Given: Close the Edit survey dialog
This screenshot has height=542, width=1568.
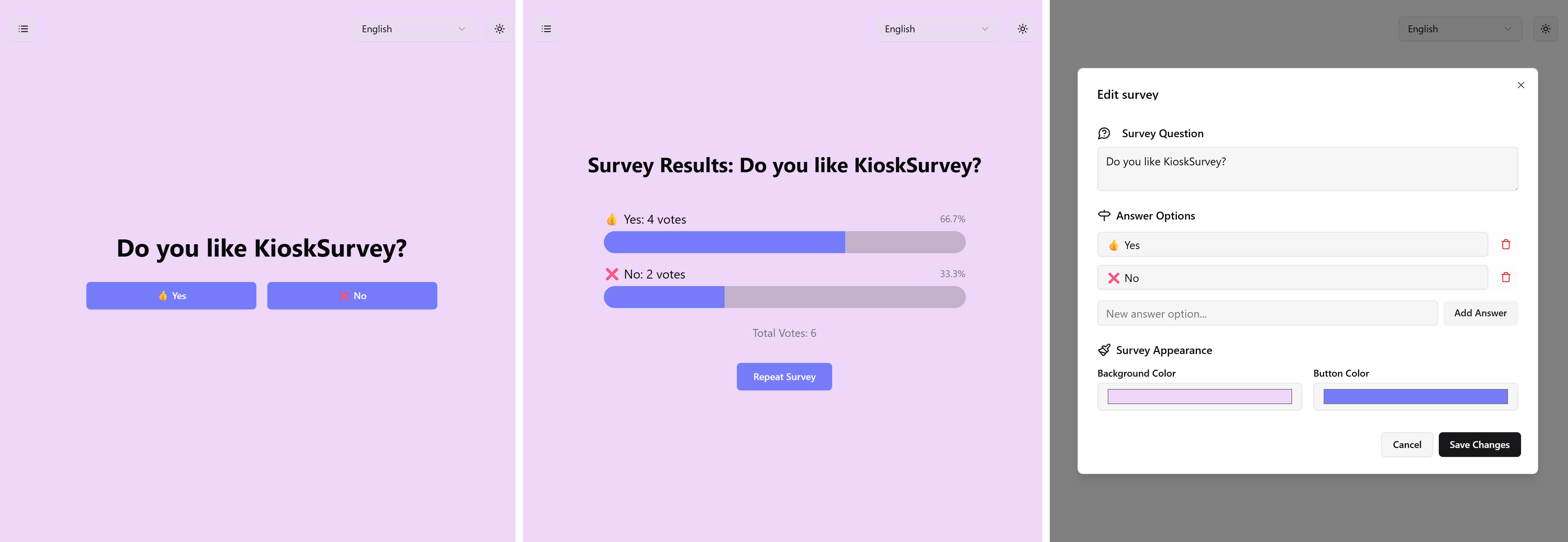Looking at the screenshot, I should (1521, 85).
